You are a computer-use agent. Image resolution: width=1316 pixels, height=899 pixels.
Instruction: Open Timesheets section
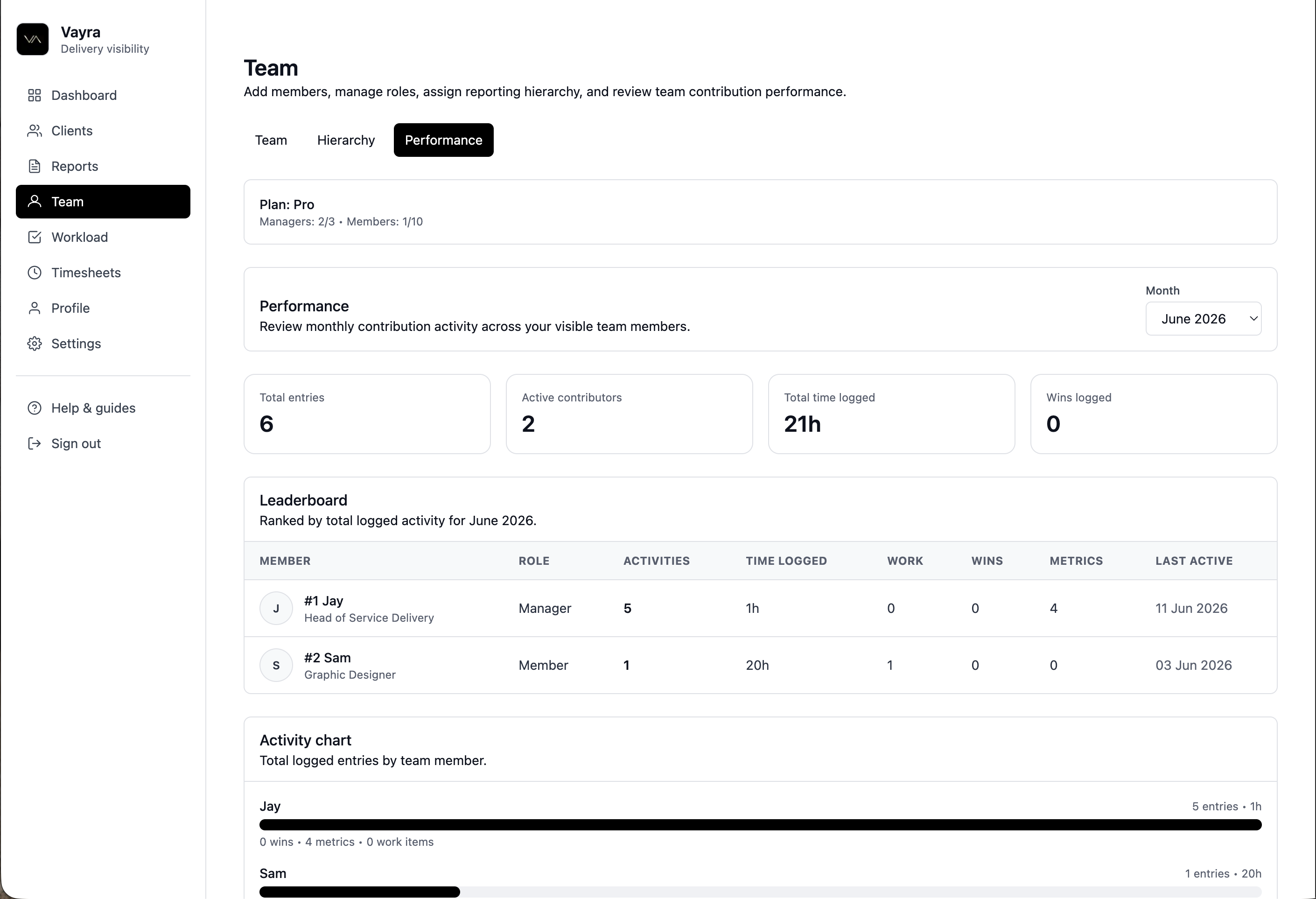103,273
